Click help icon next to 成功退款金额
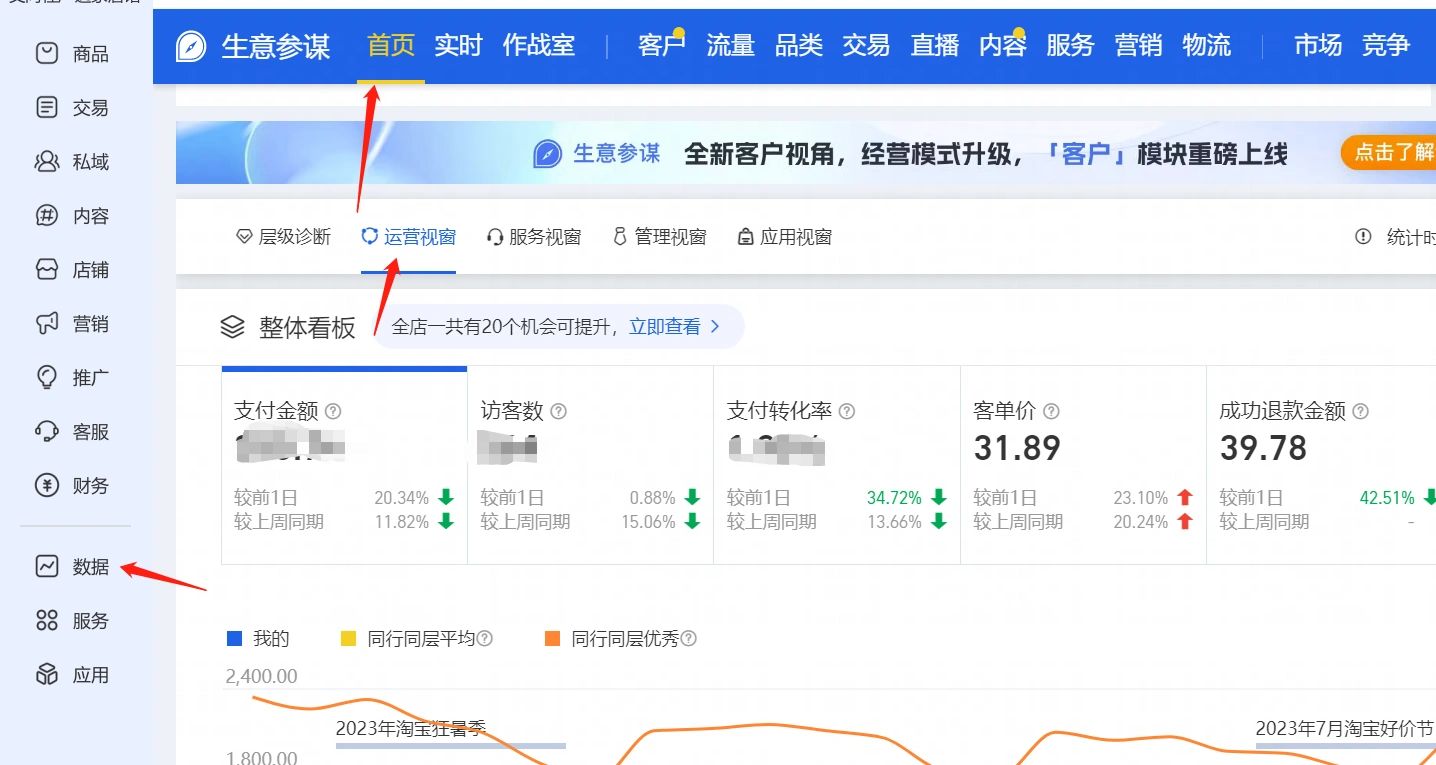Image resolution: width=1436 pixels, height=765 pixels. coord(1360,411)
